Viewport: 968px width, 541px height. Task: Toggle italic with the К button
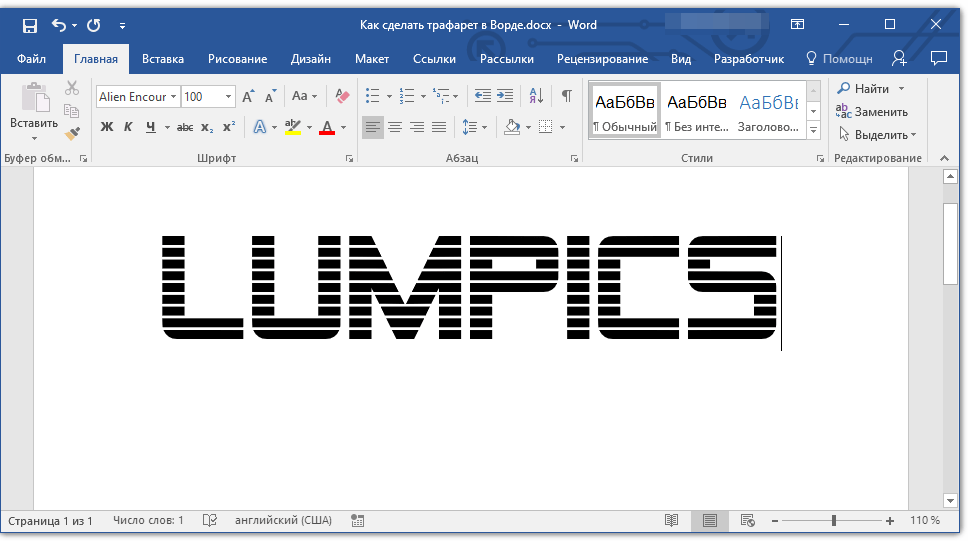click(128, 127)
